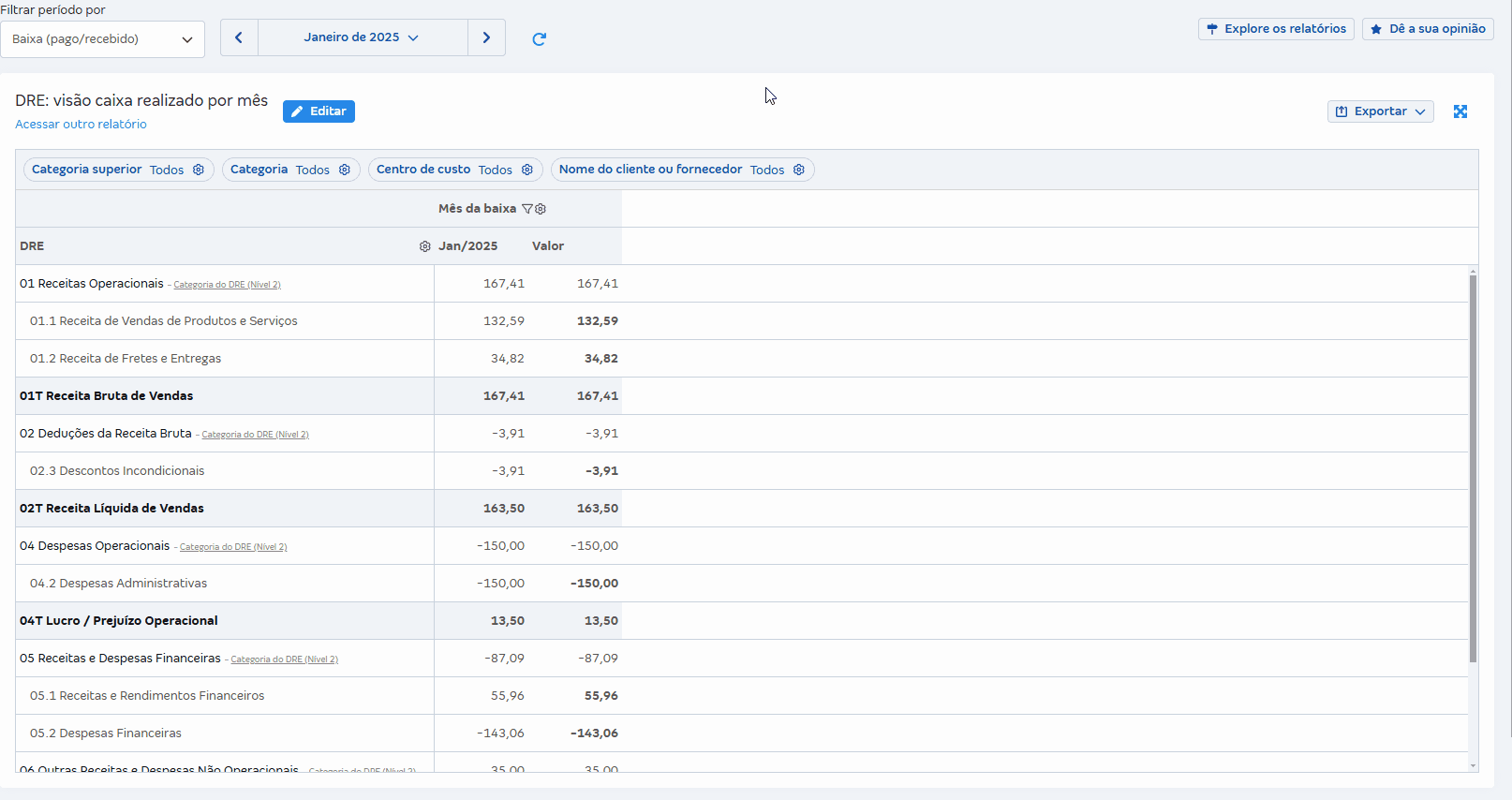Expand the Exportar dropdown menu
The height and width of the screenshot is (800, 1512).
click(1380, 111)
